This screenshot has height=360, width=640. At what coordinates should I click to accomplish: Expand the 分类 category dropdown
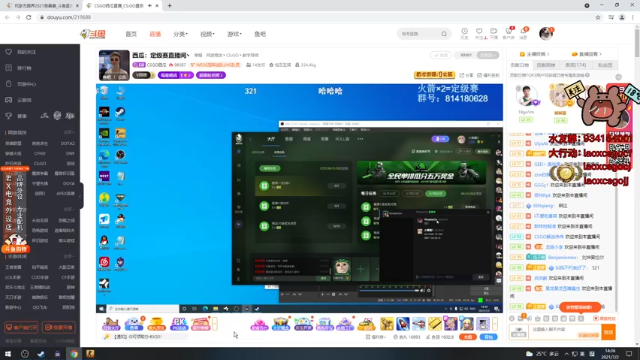click(180, 34)
